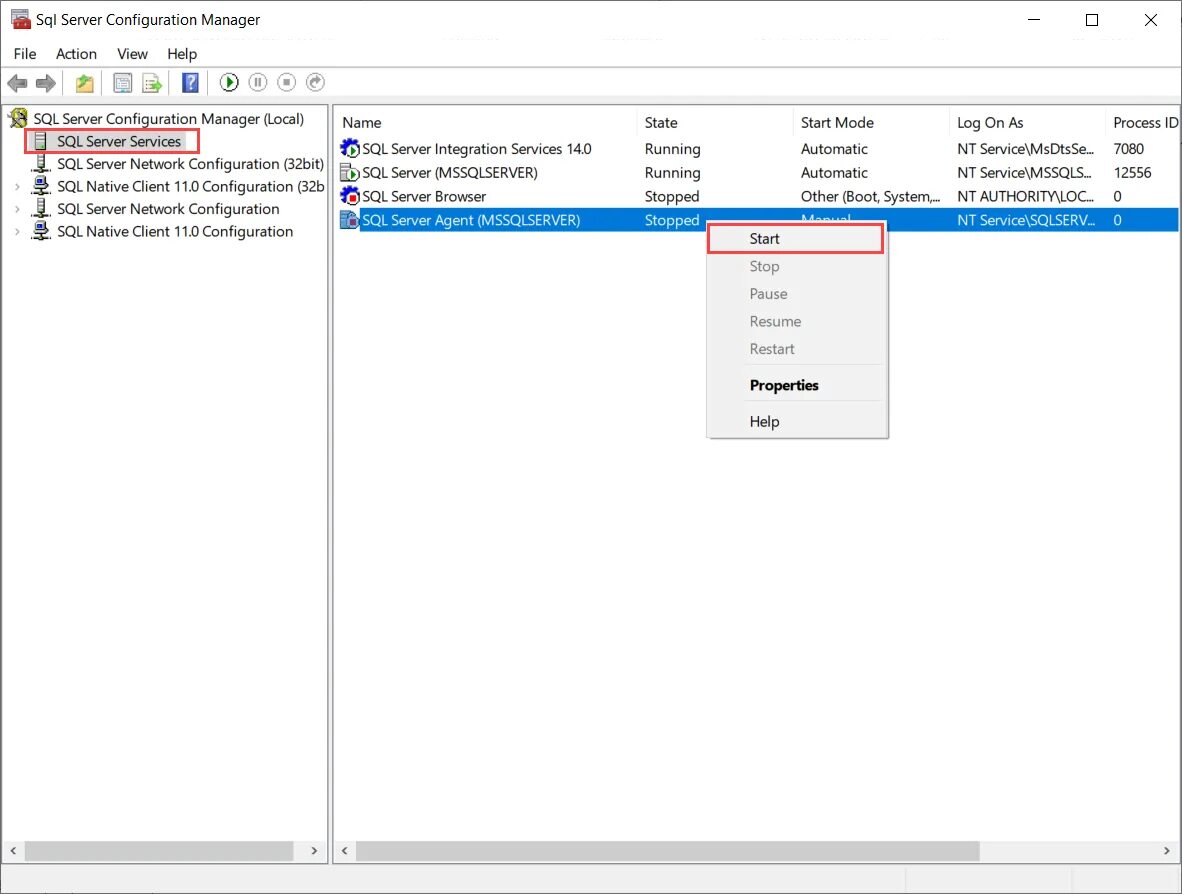Screen dimensions: 1182x894
Task: Click the left arrow of tree pane scrollbar
Action: click(x=13, y=851)
